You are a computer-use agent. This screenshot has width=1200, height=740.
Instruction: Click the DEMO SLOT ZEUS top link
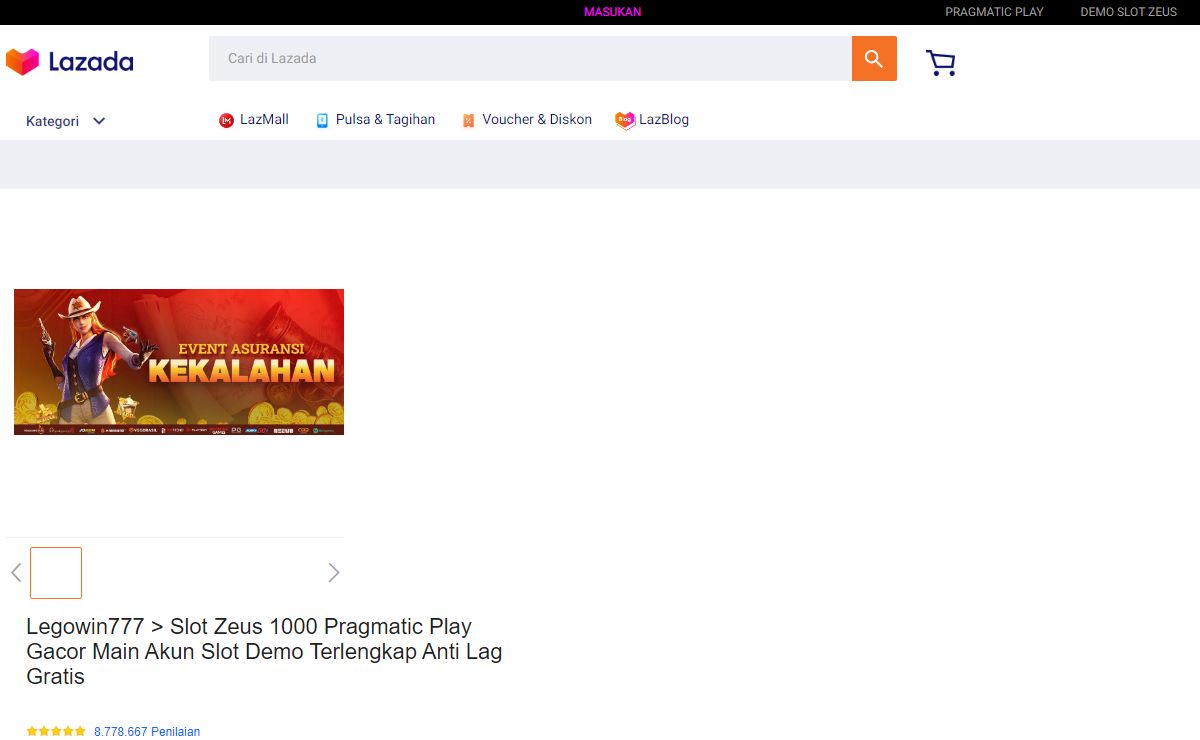[x=1129, y=12]
